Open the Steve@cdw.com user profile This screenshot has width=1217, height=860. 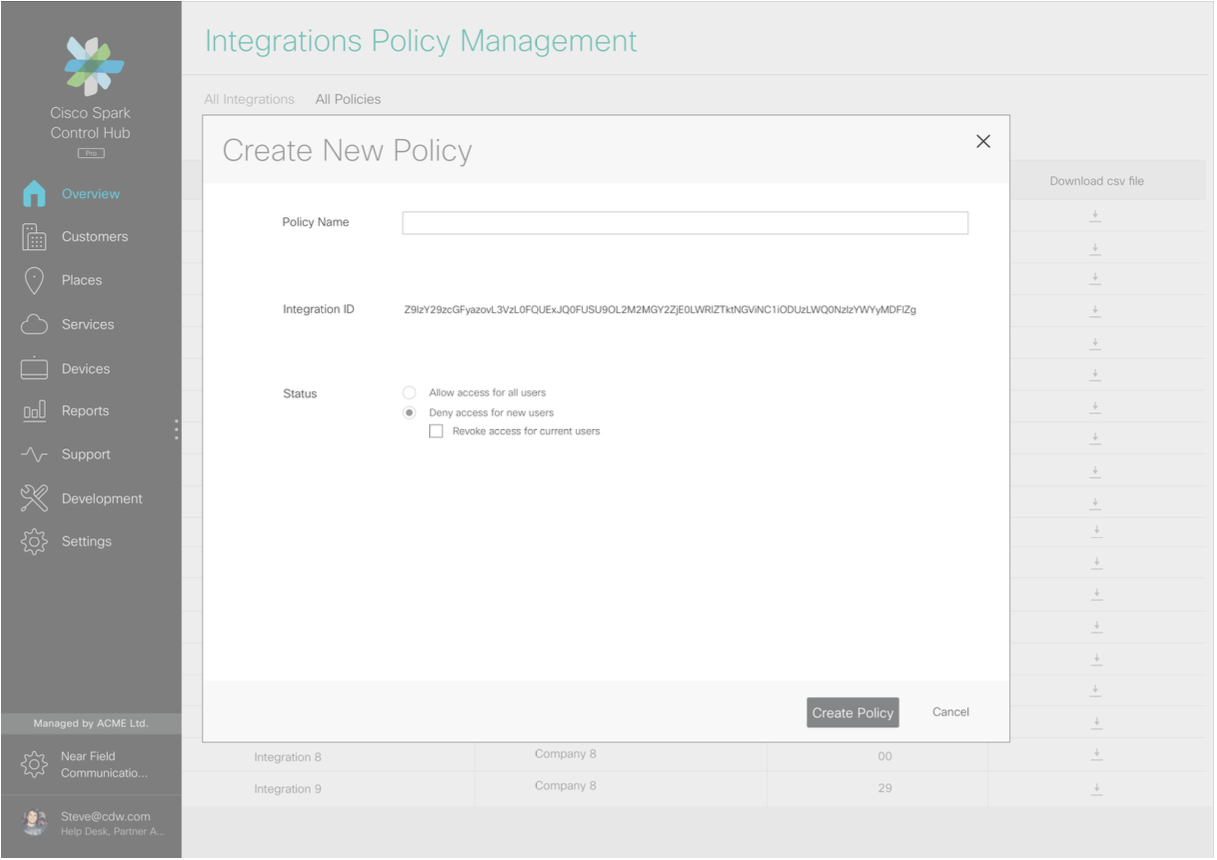point(90,823)
